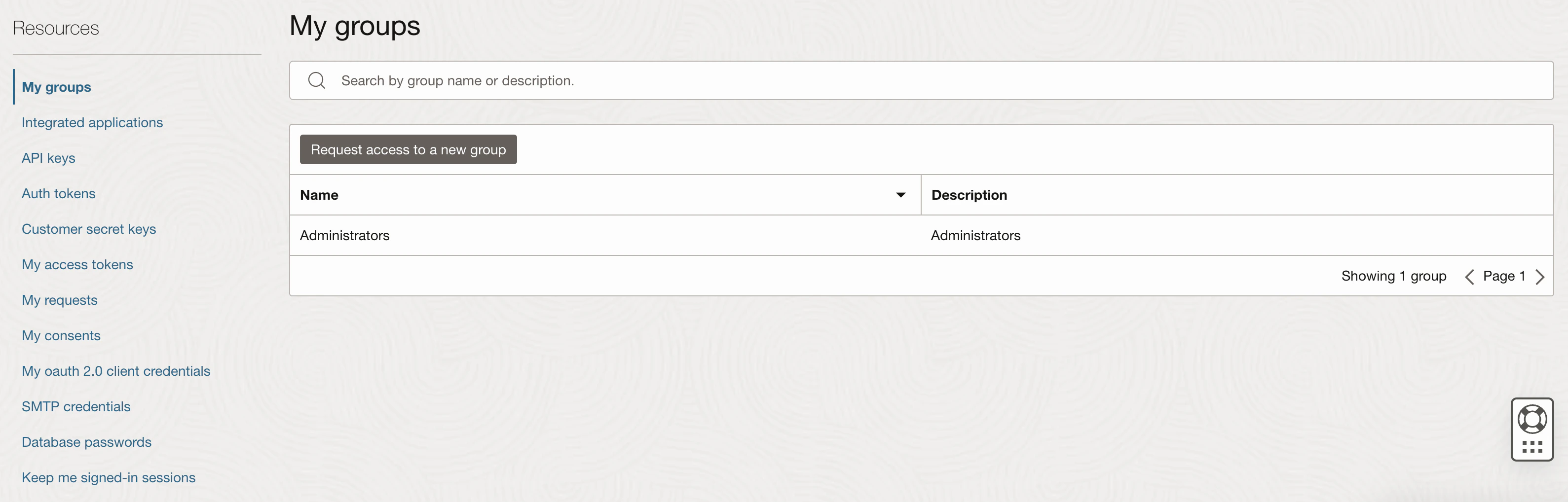The height and width of the screenshot is (502, 1568).
Task: Open the help life-ring icon
Action: pyautogui.click(x=1532, y=418)
